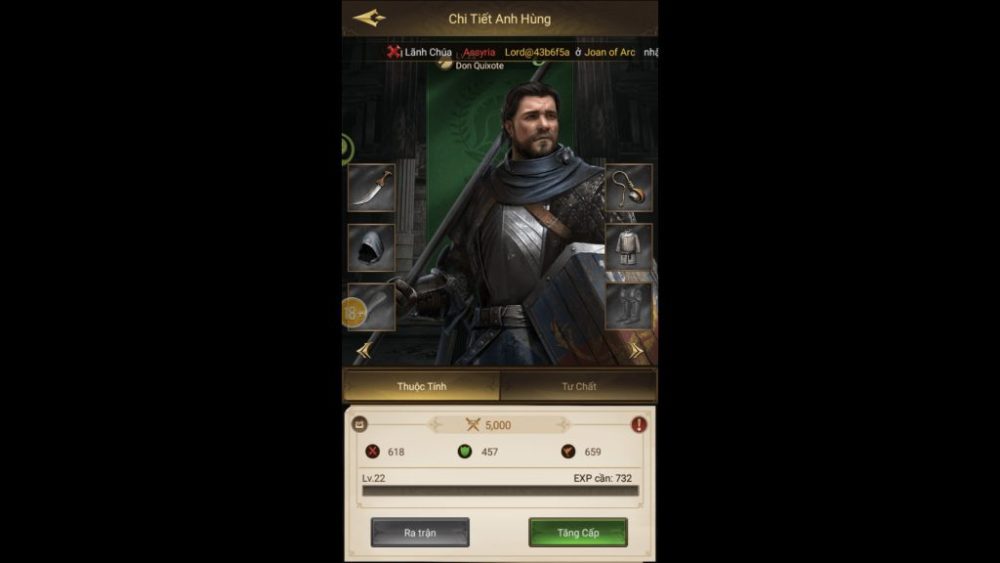
Task: Tap the red exclamation alert icon
Action: [639, 425]
